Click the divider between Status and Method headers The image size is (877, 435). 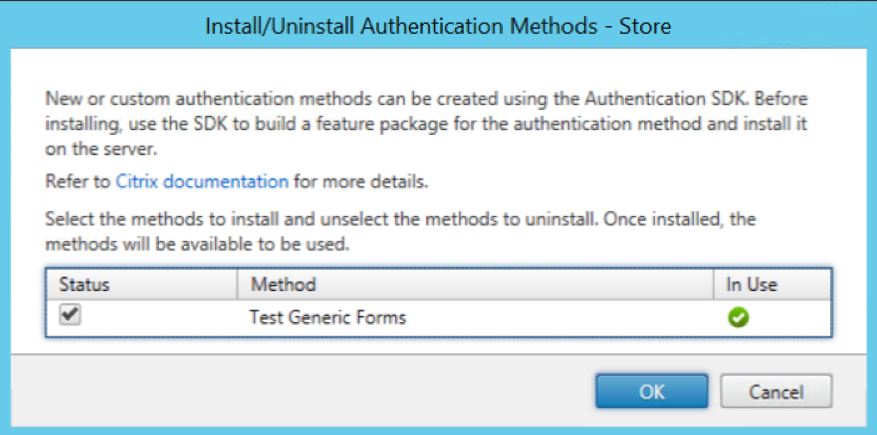(237, 285)
